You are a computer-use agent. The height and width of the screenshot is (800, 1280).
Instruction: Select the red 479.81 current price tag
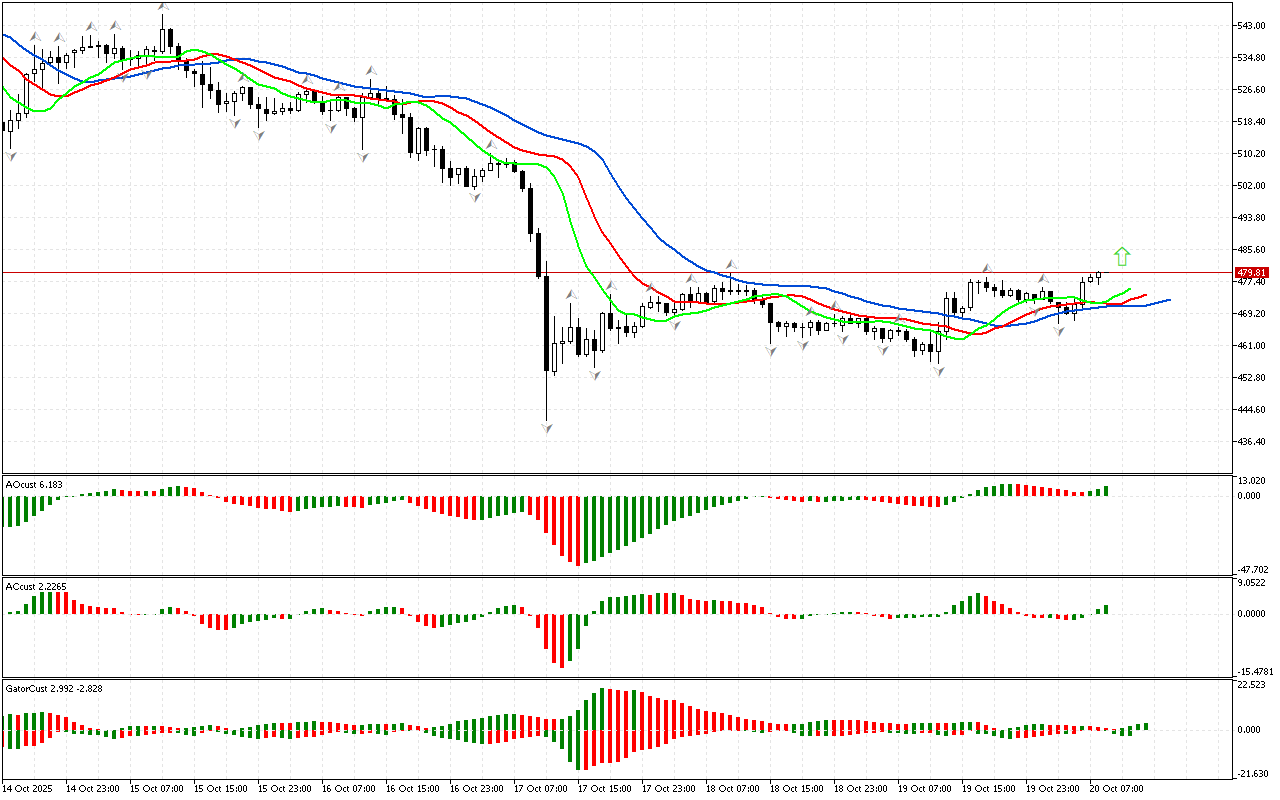1252,273
